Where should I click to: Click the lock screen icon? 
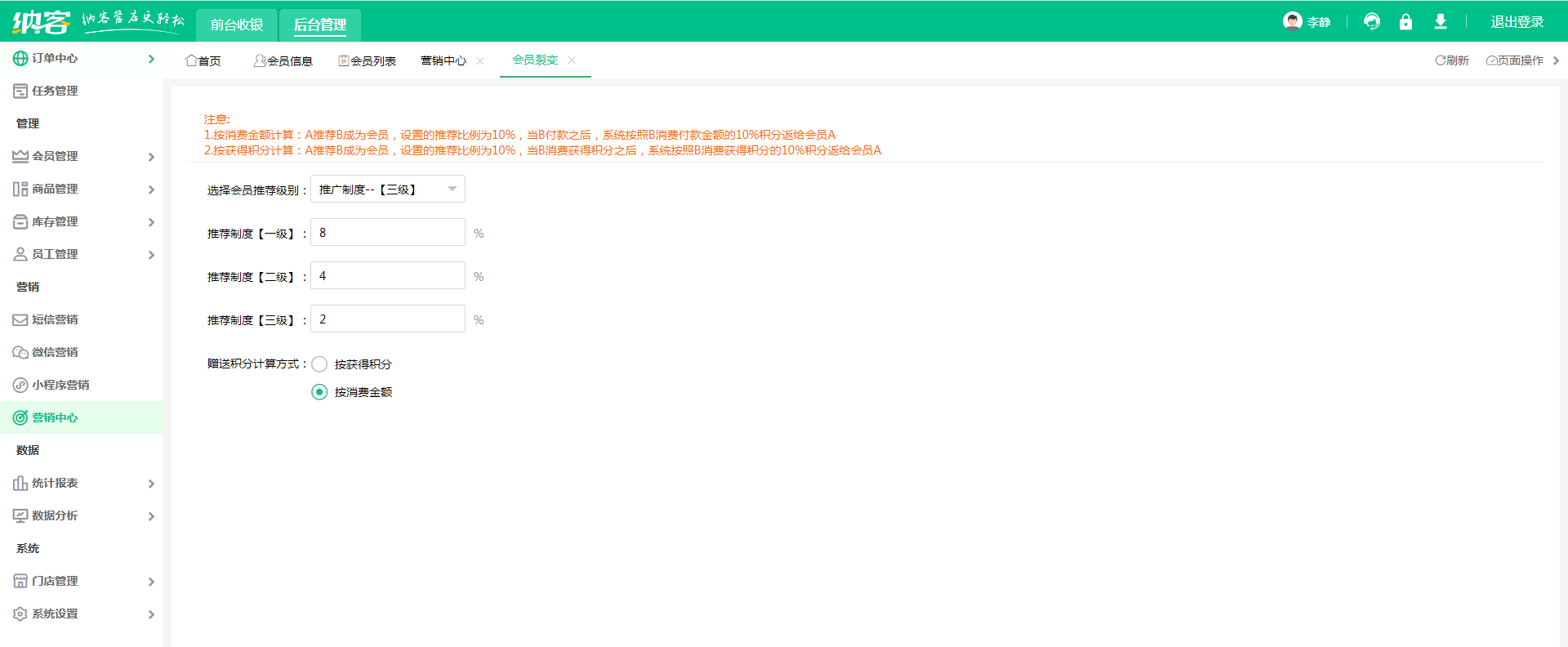click(1405, 22)
